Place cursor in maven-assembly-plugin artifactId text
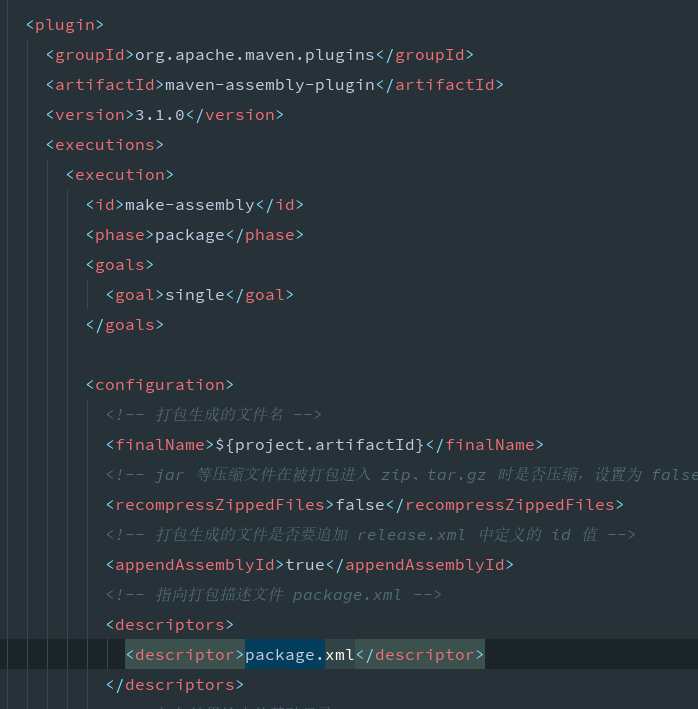The width and height of the screenshot is (698, 709). (x=270, y=85)
